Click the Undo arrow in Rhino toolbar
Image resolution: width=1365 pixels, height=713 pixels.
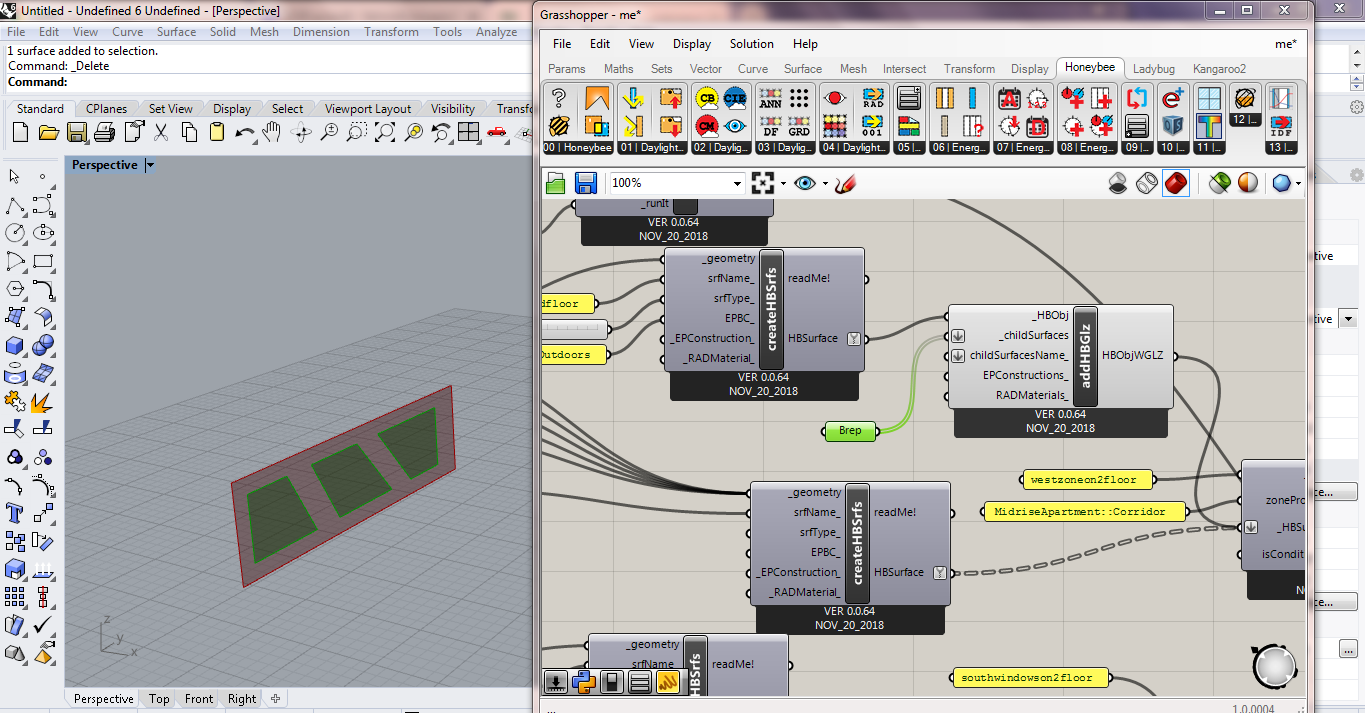point(245,132)
